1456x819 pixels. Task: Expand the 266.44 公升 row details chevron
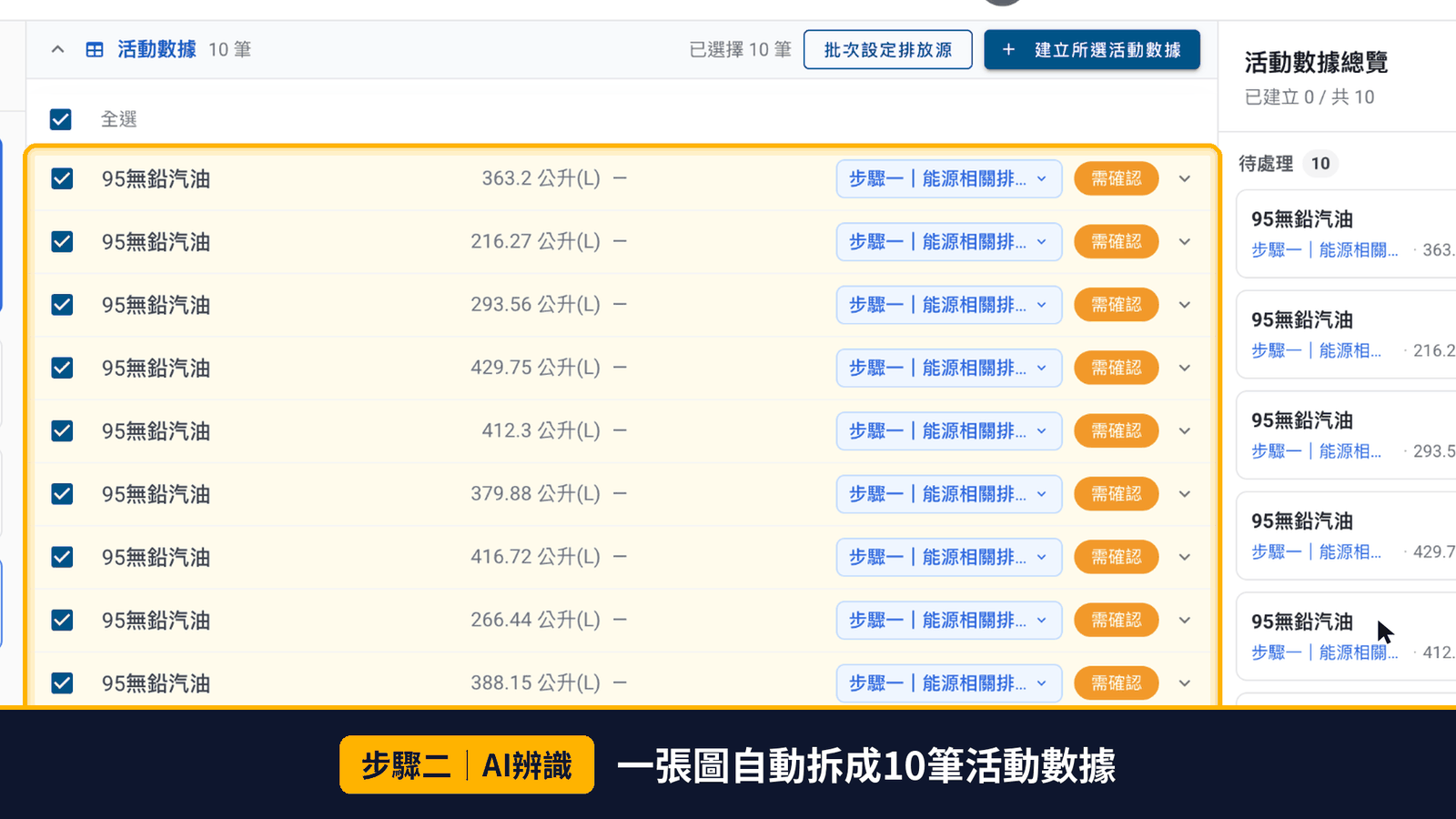tap(1185, 620)
